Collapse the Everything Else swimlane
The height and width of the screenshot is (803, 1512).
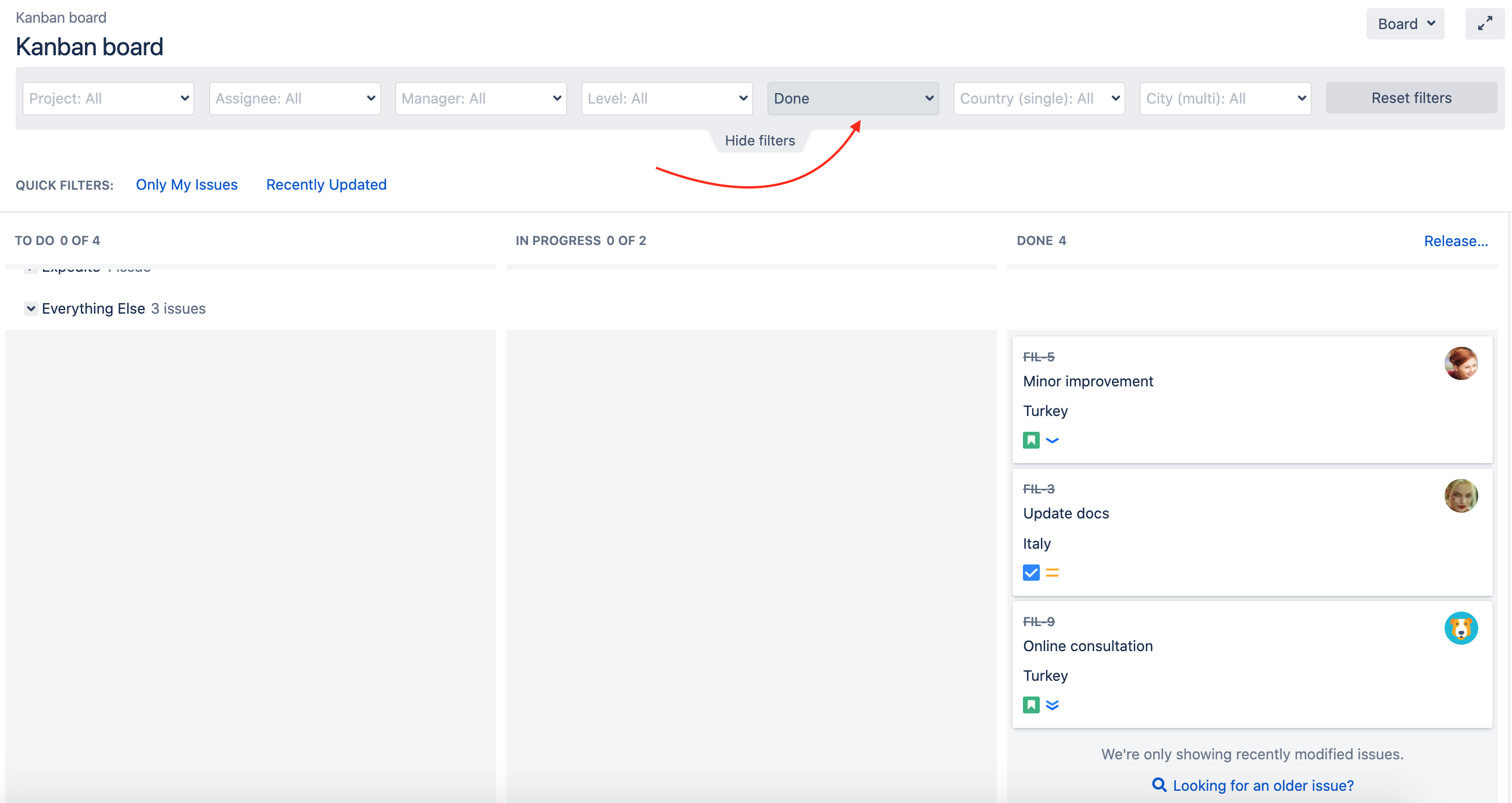pos(31,308)
